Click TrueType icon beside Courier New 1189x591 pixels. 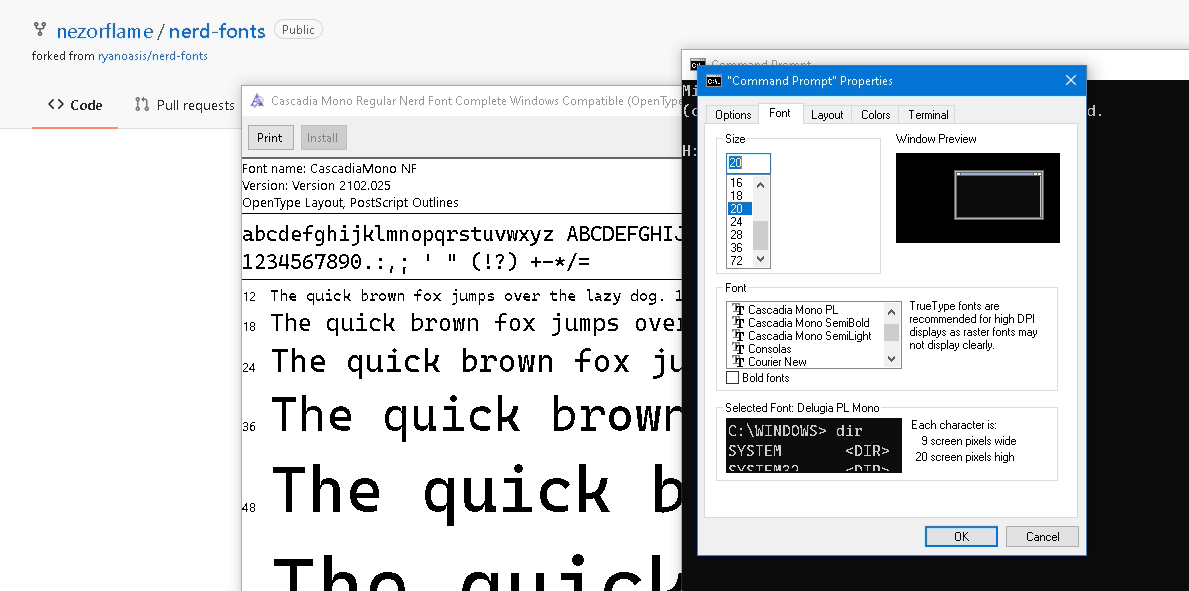pos(738,361)
